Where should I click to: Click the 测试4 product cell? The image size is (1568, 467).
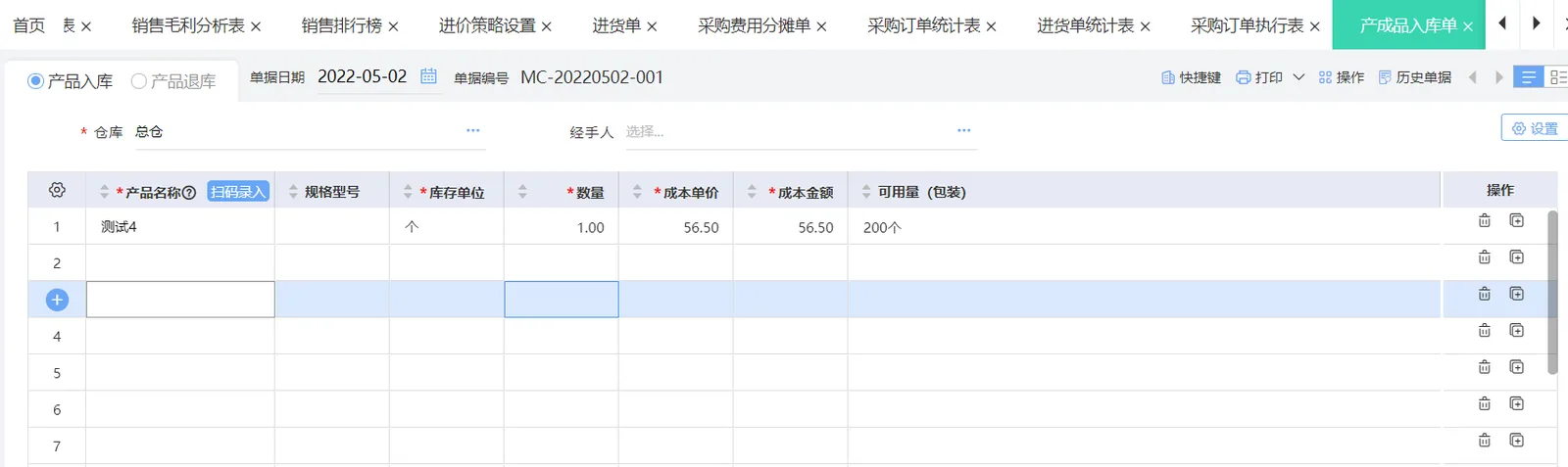pos(180,226)
